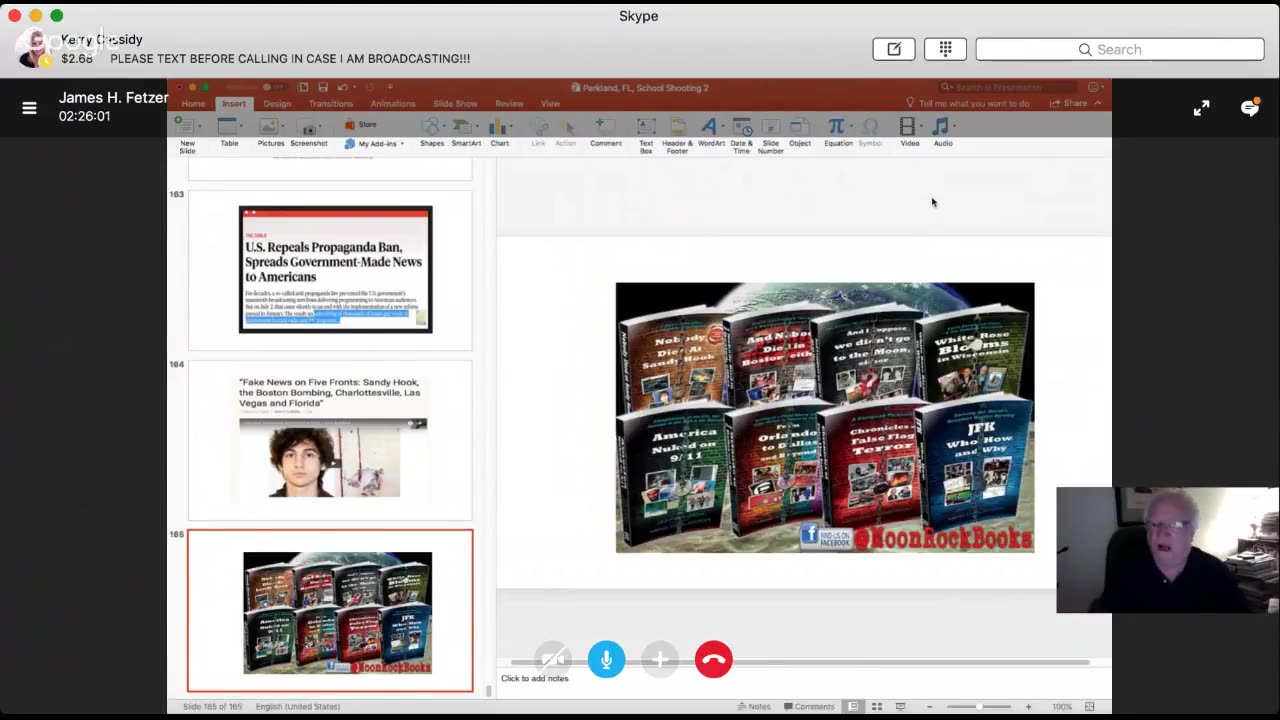Click the Link ribbon icon
1280x720 pixels.
[x=538, y=126]
